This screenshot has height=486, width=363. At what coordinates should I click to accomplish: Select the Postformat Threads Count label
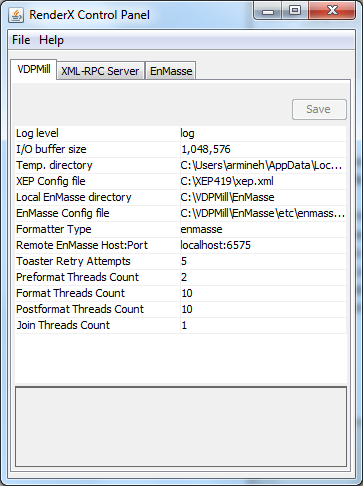tap(80, 309)
